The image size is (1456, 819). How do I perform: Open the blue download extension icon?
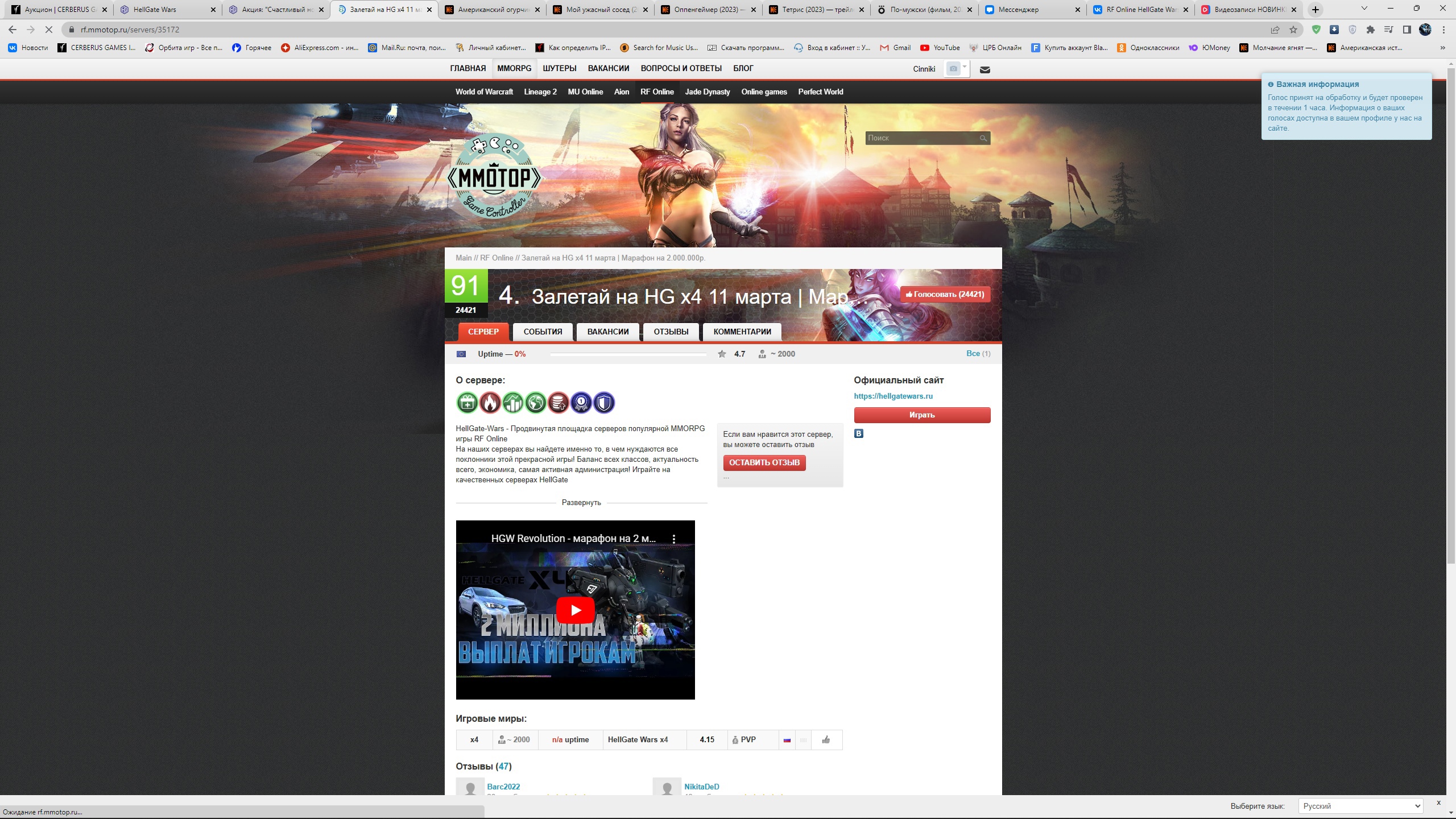[1334, 30]
